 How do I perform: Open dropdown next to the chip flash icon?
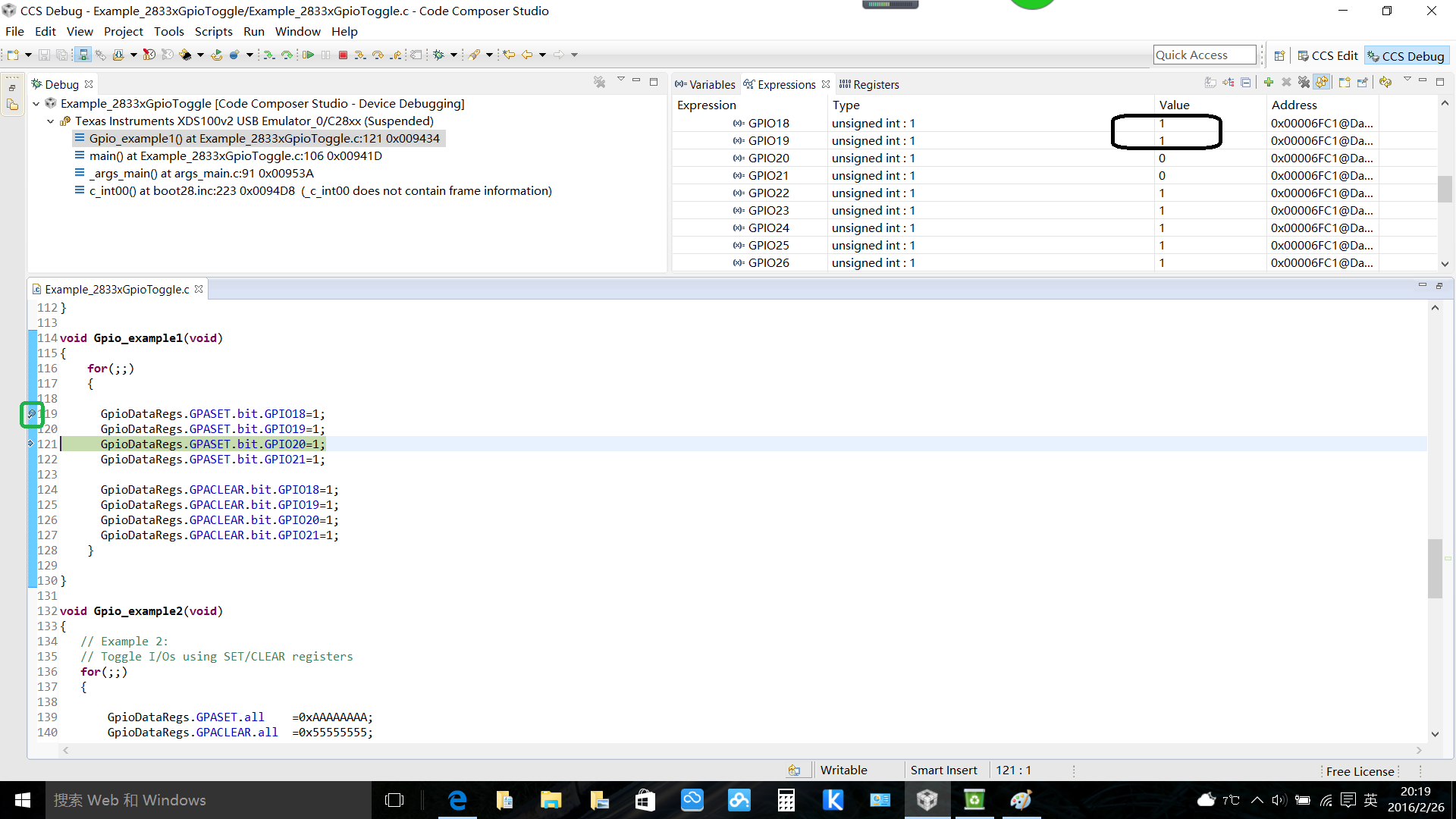pos(200,55)
